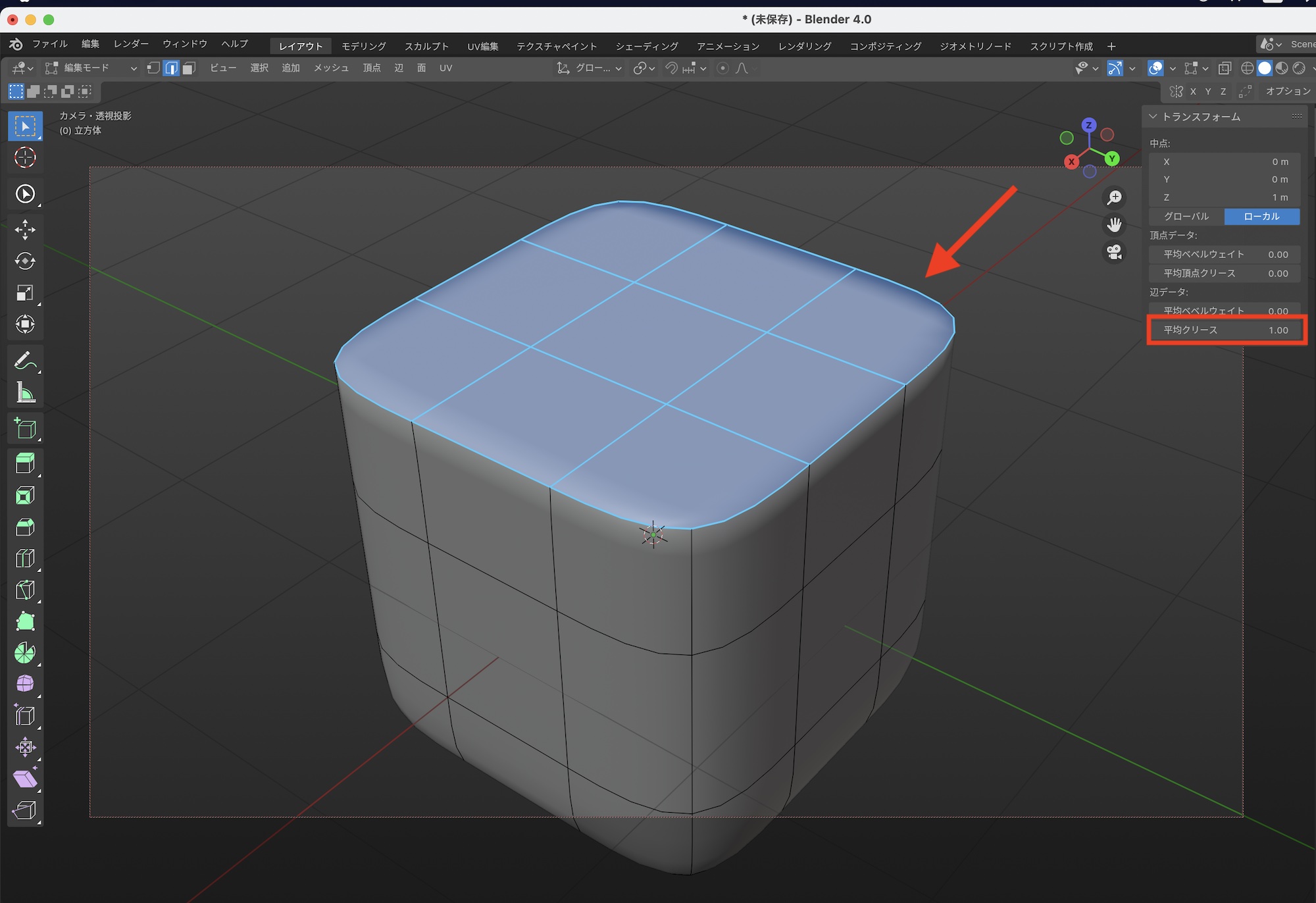This screenshot has height=903, width=1316.
Task: Click the 平均クリース value slider
Action: pyautogui.click(x=1225, y=330)
